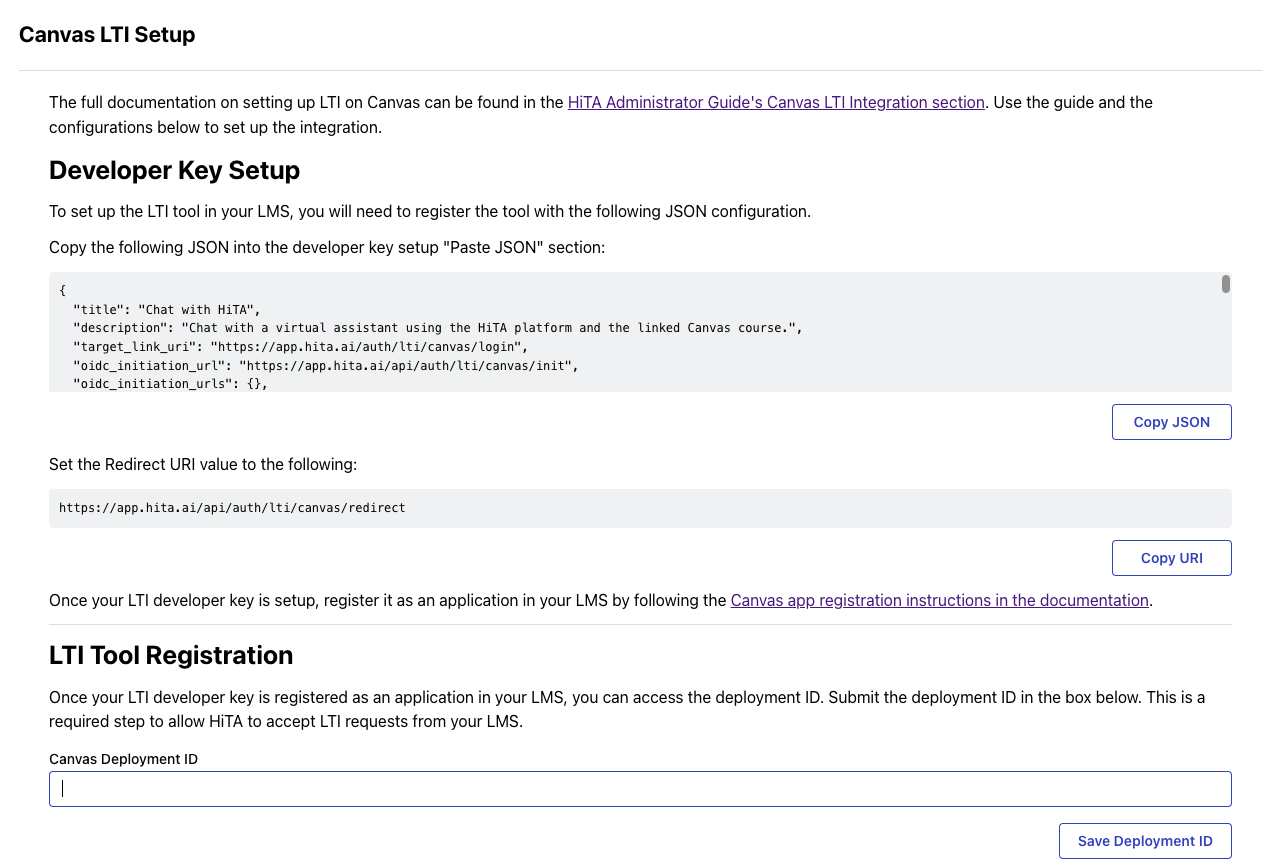Click the "oidc_initiation_url" JSON line

click(326, 365)
